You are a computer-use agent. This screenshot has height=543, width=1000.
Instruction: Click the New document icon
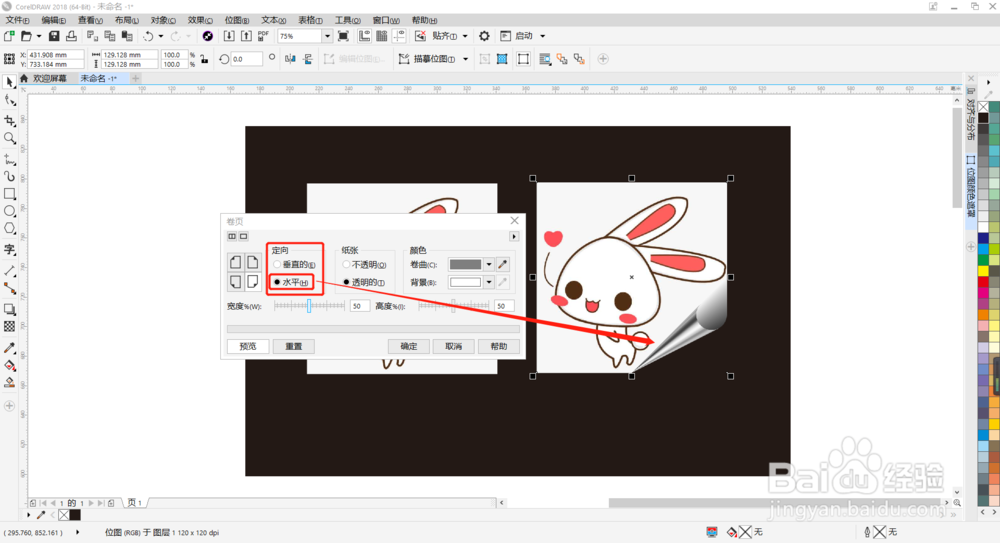click(x=9, y=36)
